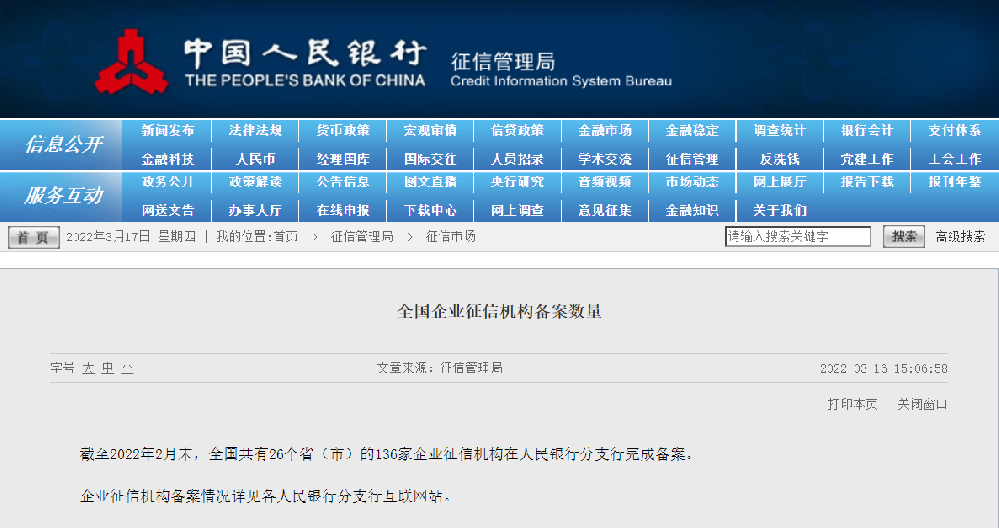Screen dimensions: 999x528
Task: Open 网送文告 link
Action: [x=168, y=211]
